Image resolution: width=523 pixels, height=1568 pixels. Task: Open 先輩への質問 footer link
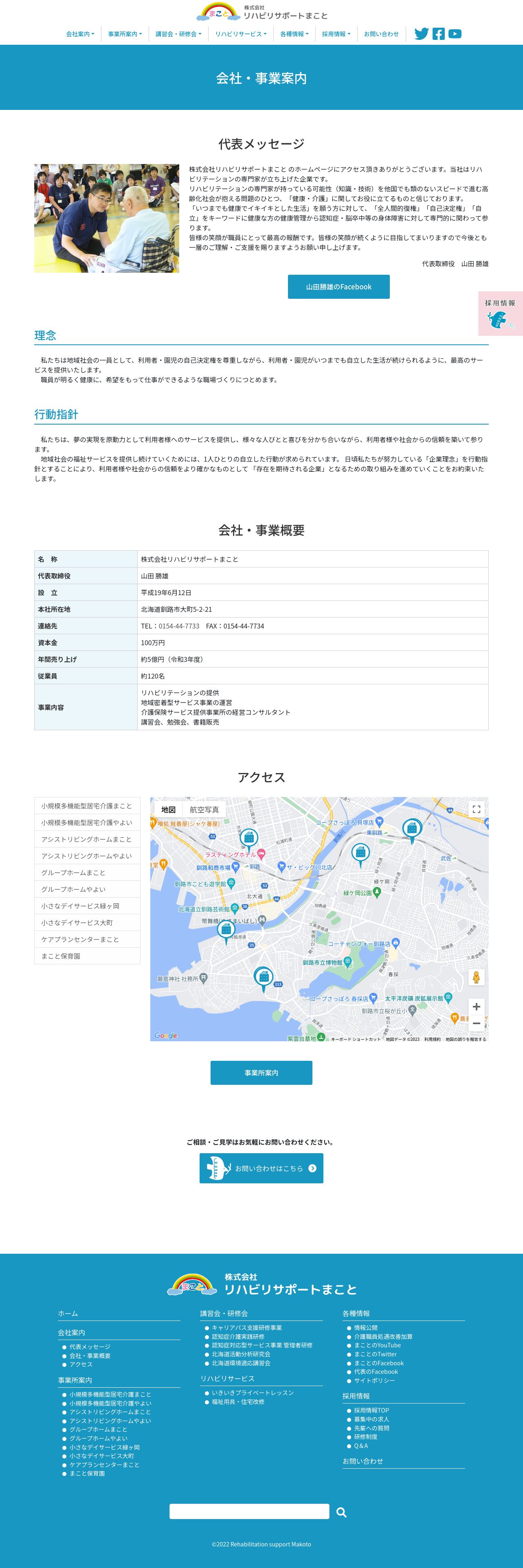click(371, 1428)
